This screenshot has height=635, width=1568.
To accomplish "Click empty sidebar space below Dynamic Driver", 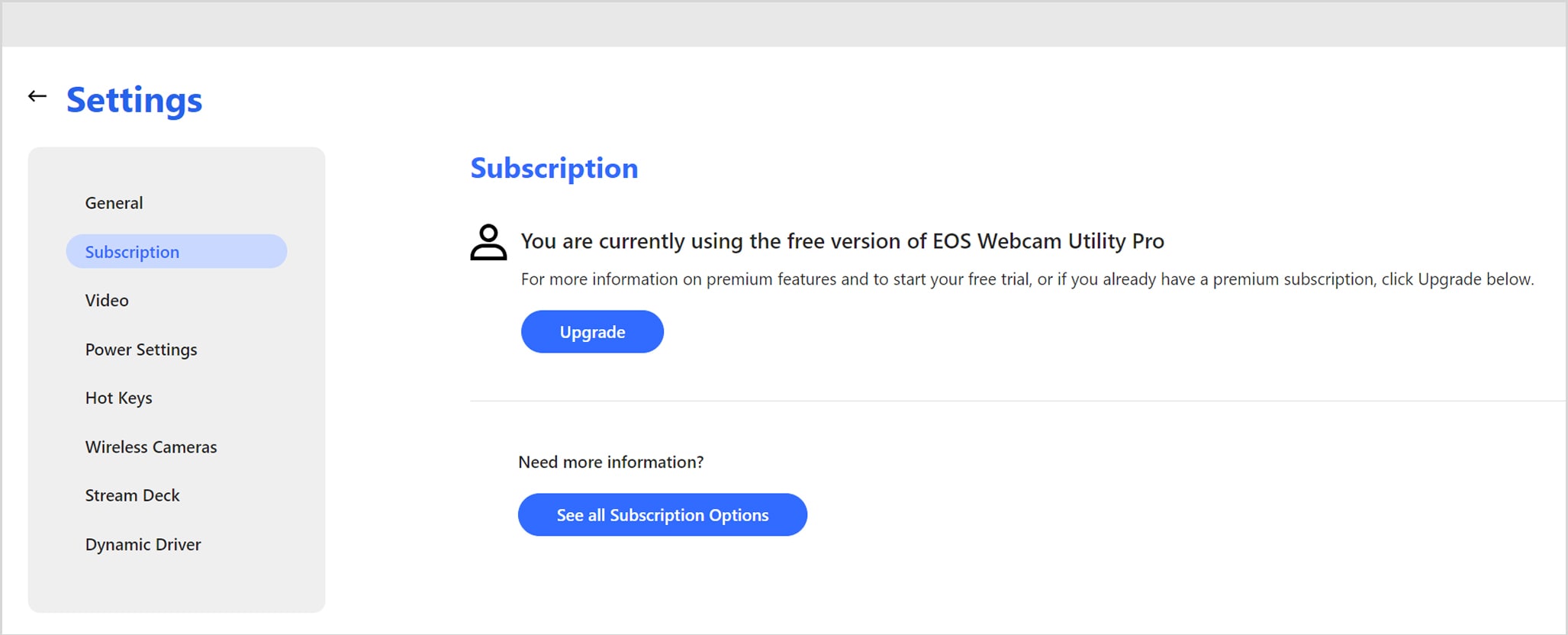I will pyautogui.click(x=176, y=585).
